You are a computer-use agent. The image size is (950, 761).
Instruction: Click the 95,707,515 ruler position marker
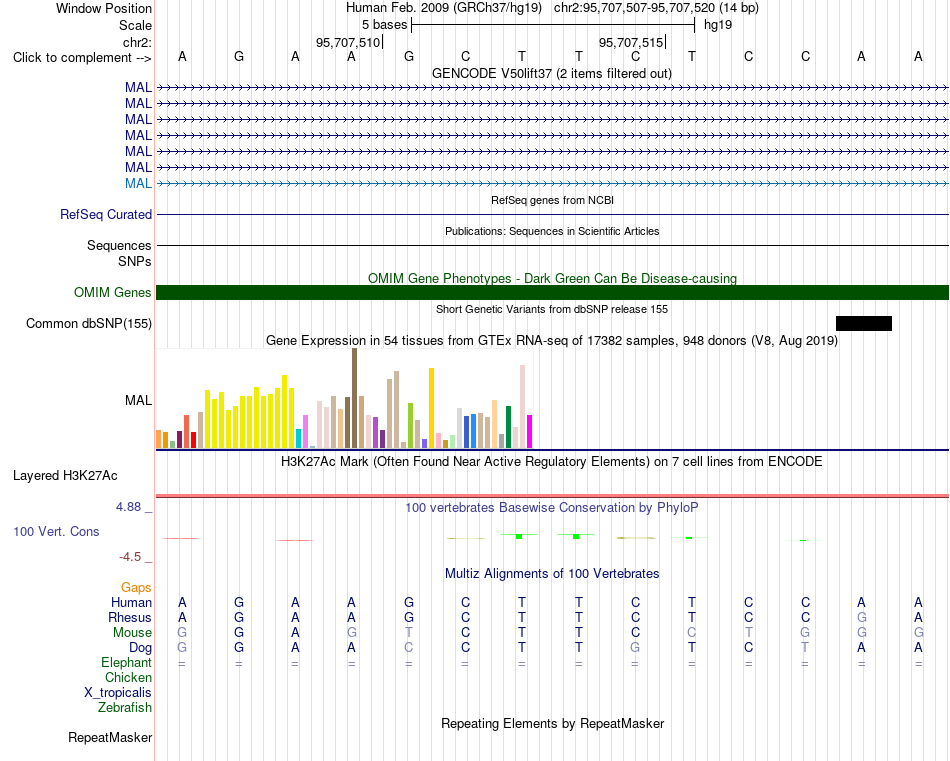click(632, 42)
